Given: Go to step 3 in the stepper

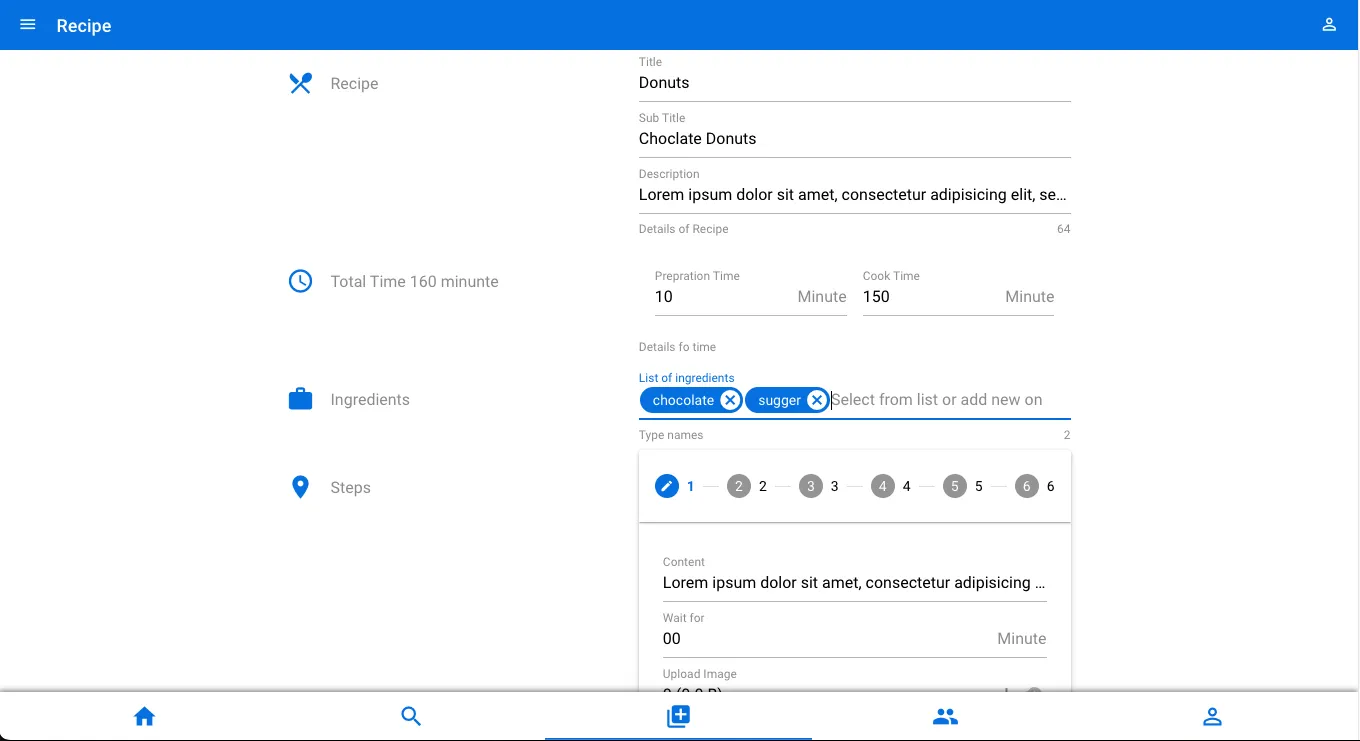Looking at the screenshot, I should [x=820, y=486].
